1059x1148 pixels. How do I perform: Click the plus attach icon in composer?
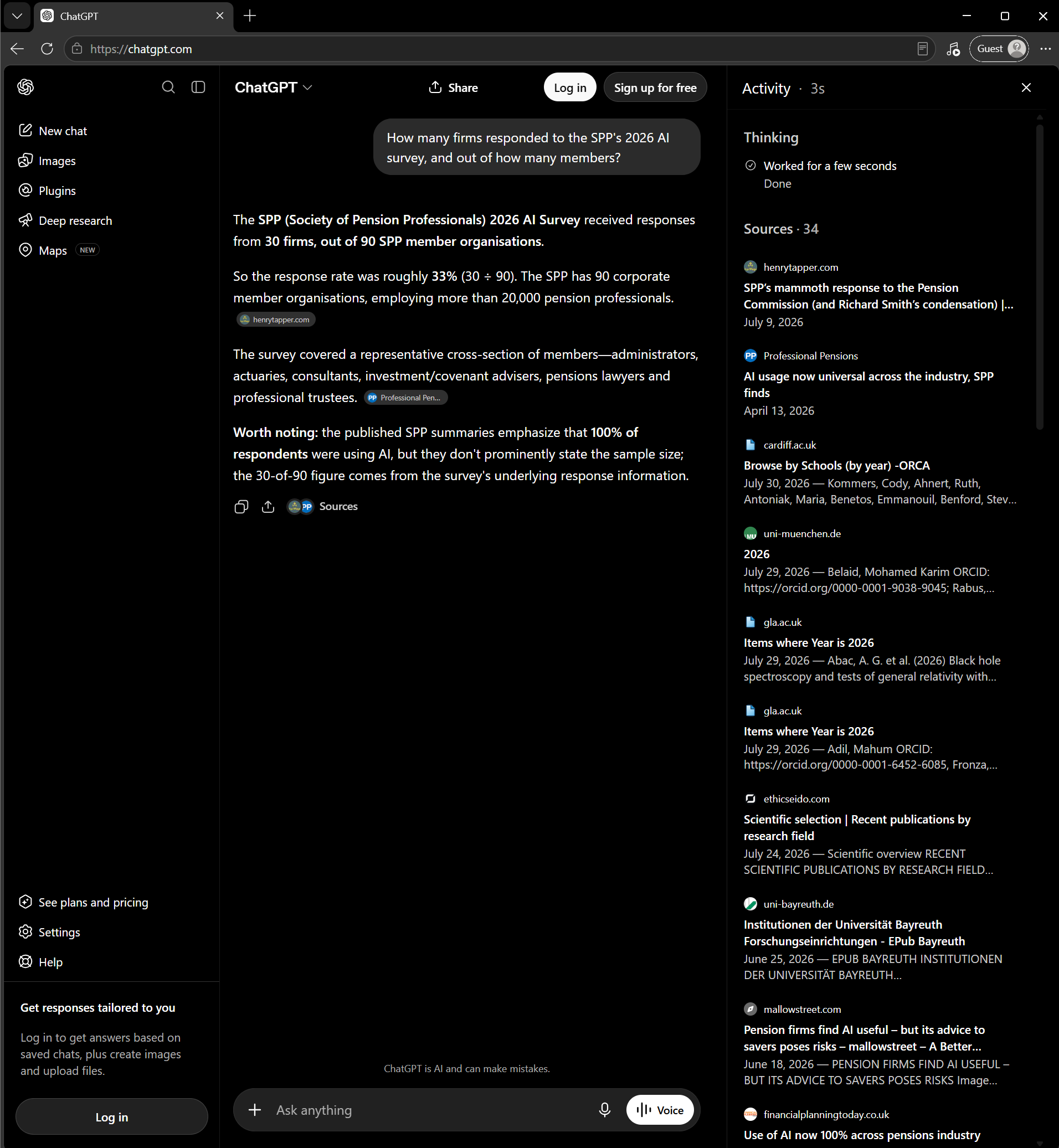(x=254, y=1110)
